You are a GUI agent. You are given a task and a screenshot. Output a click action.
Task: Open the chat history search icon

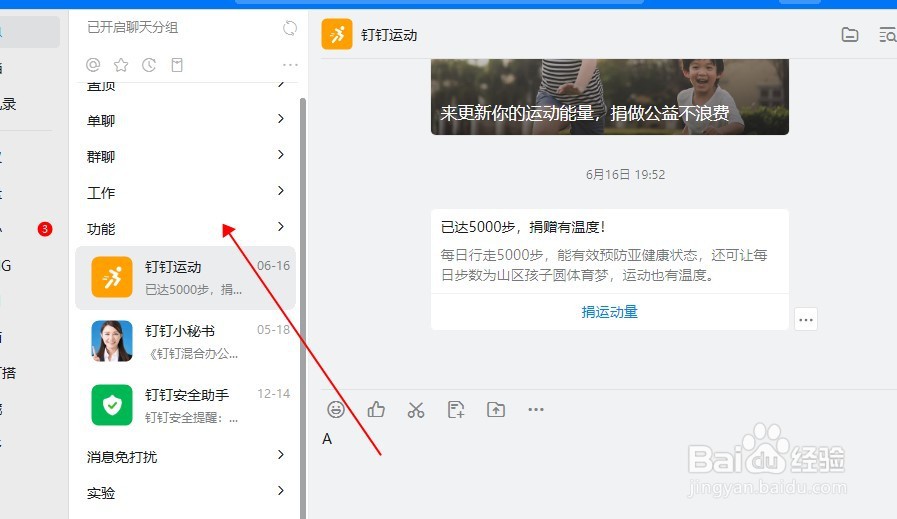[x=887, y=35]
